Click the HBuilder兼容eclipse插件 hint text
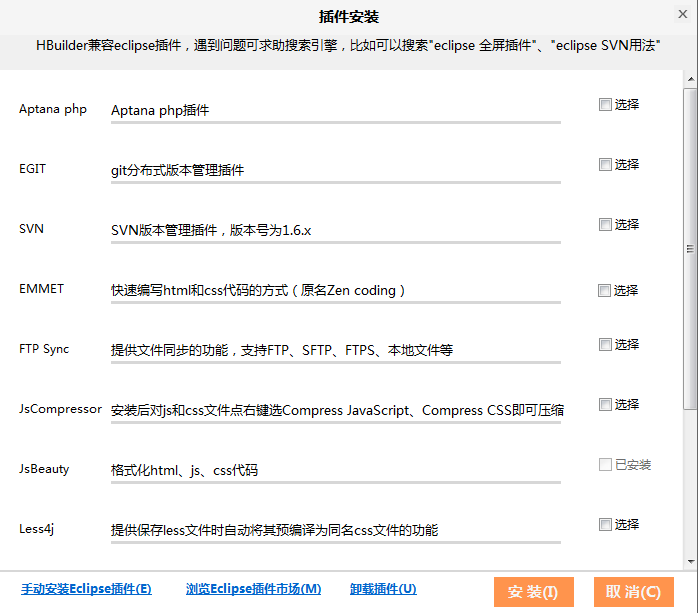Viewport: 698px width, 613px height. pyautogui.click(x=348, y=45)
